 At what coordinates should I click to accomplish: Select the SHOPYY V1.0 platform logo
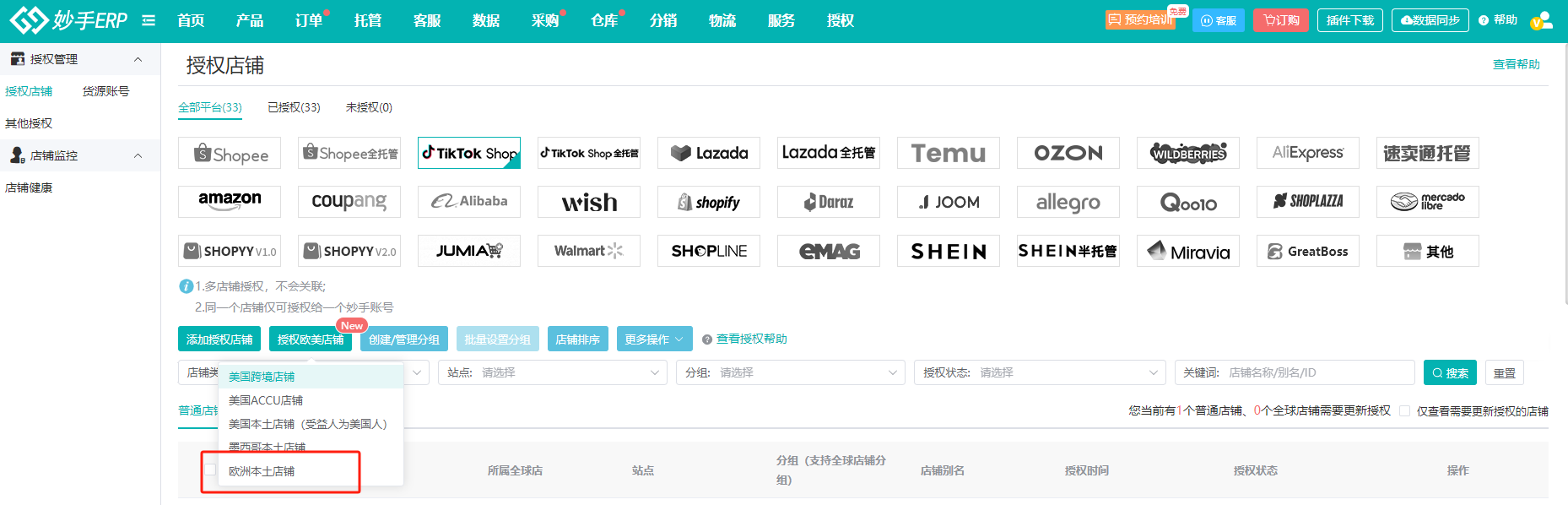click(x=230, y=251)
